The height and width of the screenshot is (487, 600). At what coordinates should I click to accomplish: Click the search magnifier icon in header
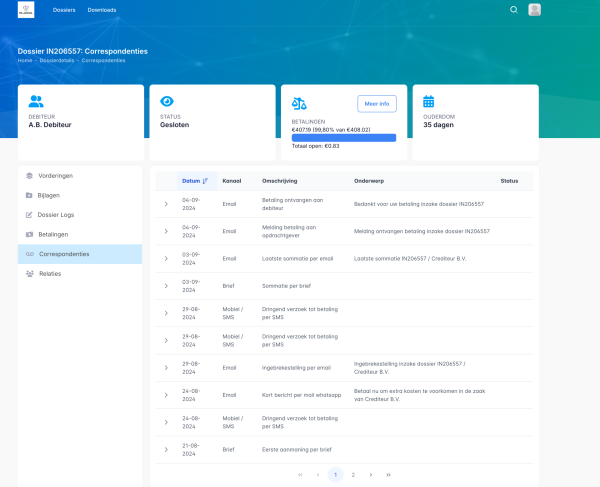[514, 10]
